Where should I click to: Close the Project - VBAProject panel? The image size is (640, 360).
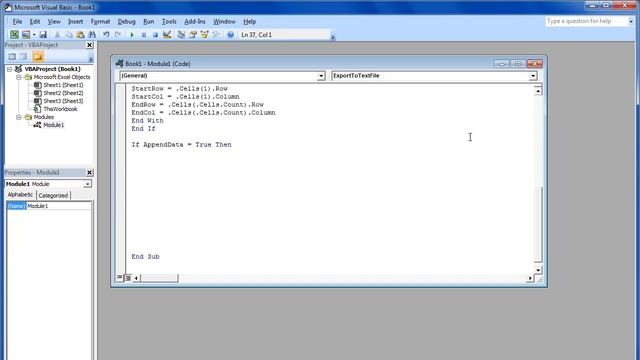(x=89, y=45)
